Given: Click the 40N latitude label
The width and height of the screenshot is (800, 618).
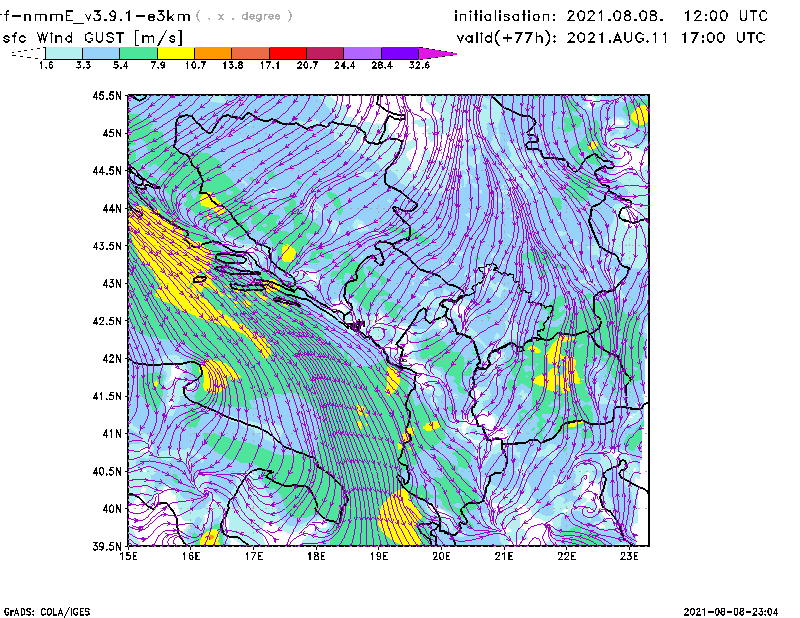Looking at the screenshot, I should click(112, 509).
